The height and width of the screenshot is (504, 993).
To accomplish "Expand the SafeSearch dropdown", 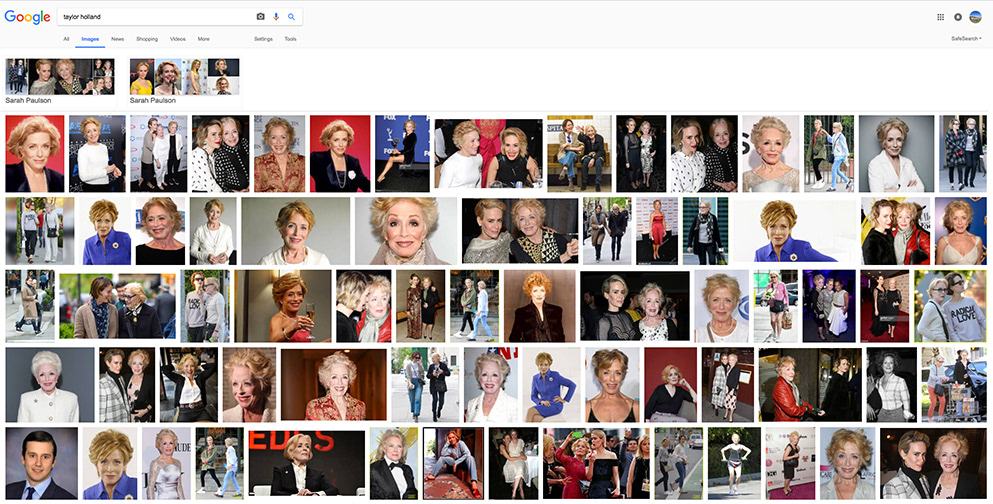I will point(966,39).
